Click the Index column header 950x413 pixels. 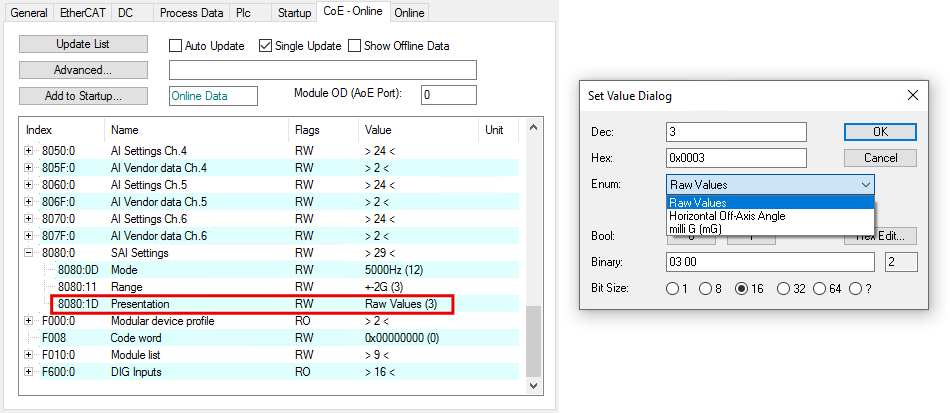(63, 130)
